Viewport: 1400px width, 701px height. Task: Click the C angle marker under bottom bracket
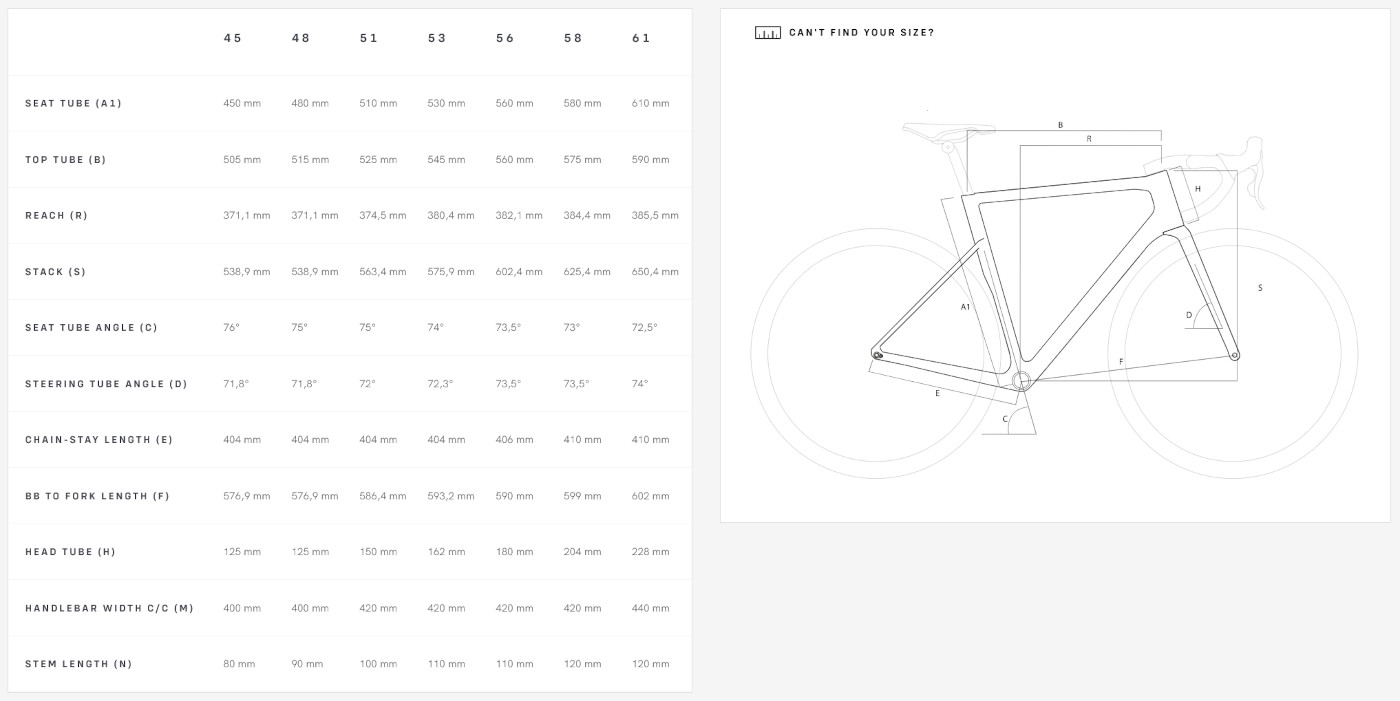[x=1005, y=419]
